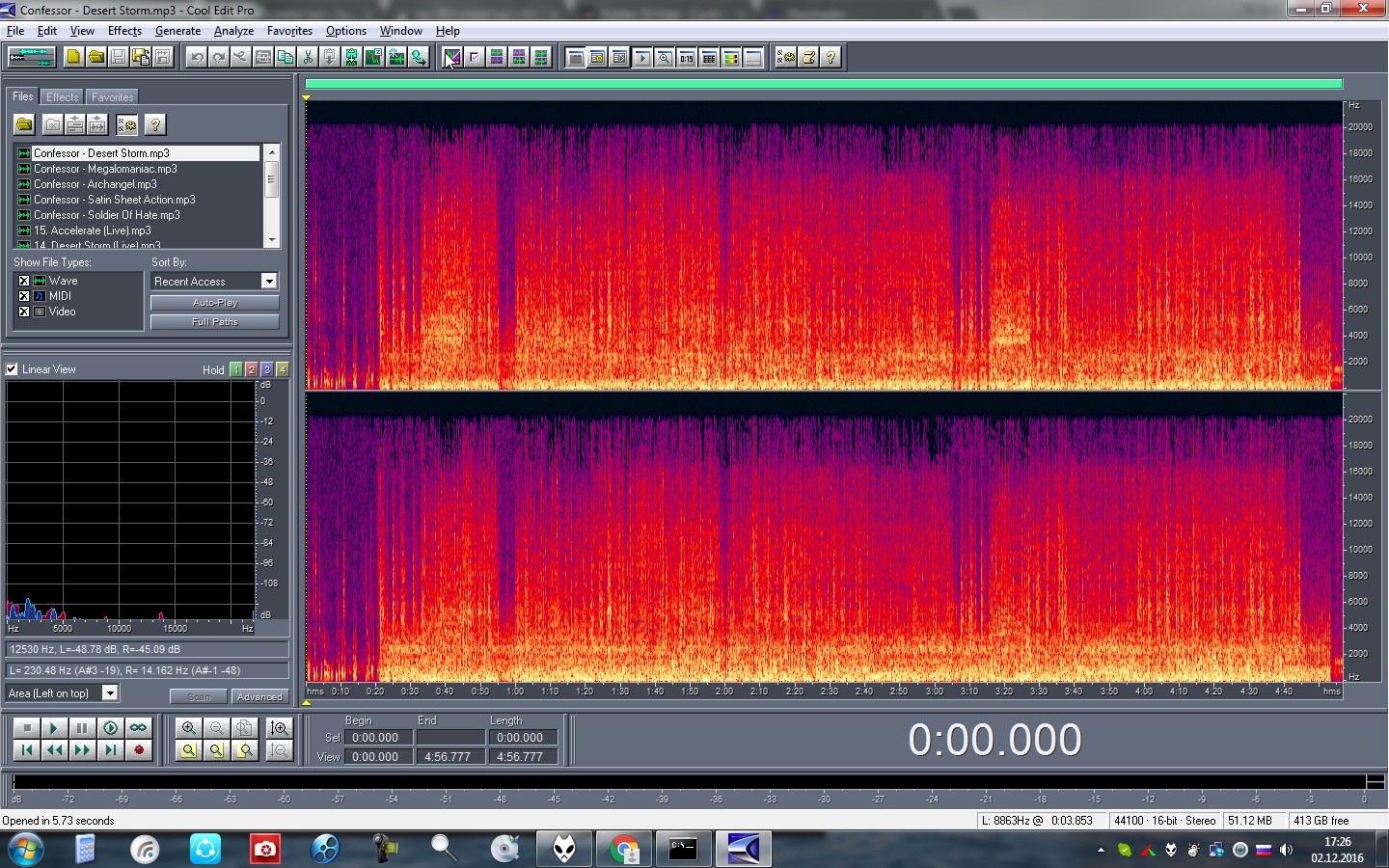Switch to multitrack view with the waveform toggle

point(31,57)
